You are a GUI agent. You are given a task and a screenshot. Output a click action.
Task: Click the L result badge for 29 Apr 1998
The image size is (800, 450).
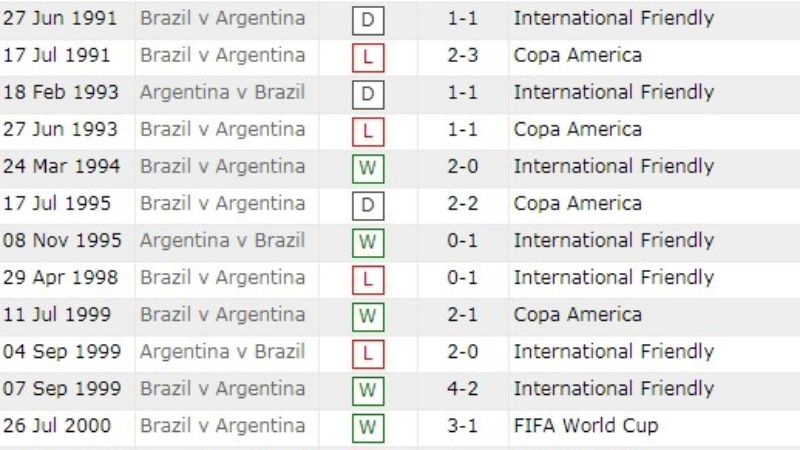(368, 279)
